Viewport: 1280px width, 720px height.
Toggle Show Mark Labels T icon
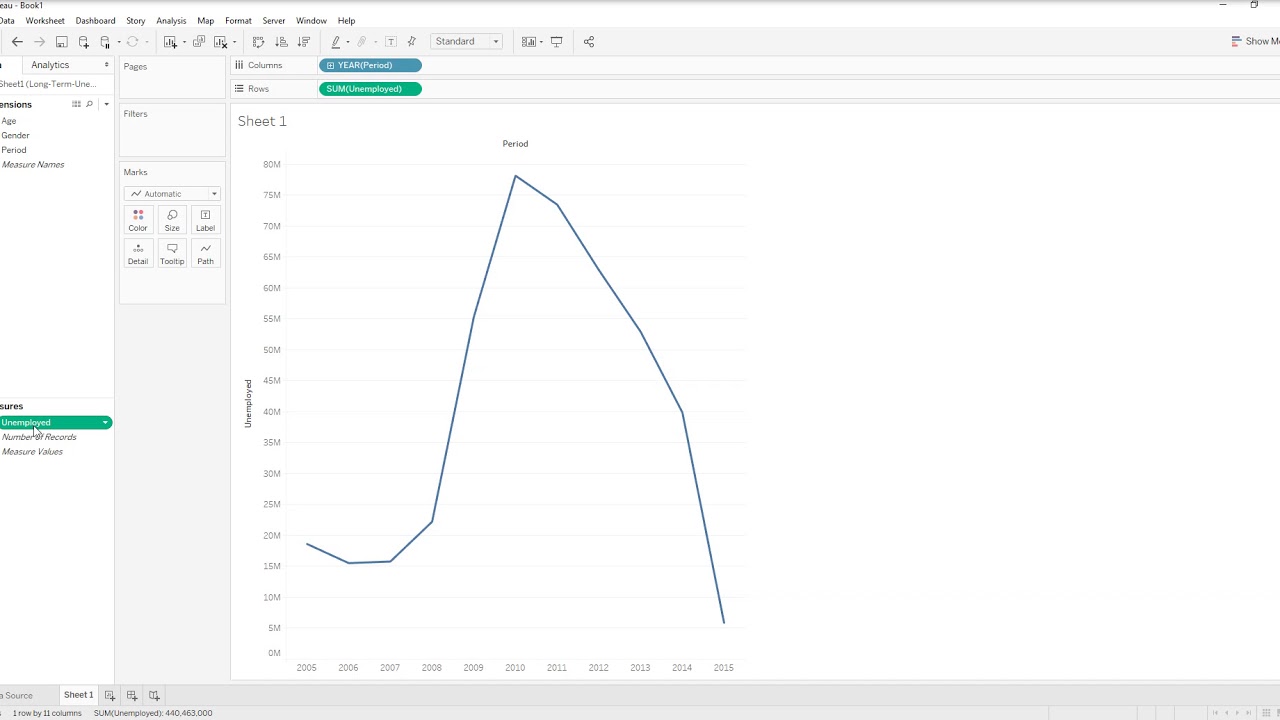coord(391,42)
